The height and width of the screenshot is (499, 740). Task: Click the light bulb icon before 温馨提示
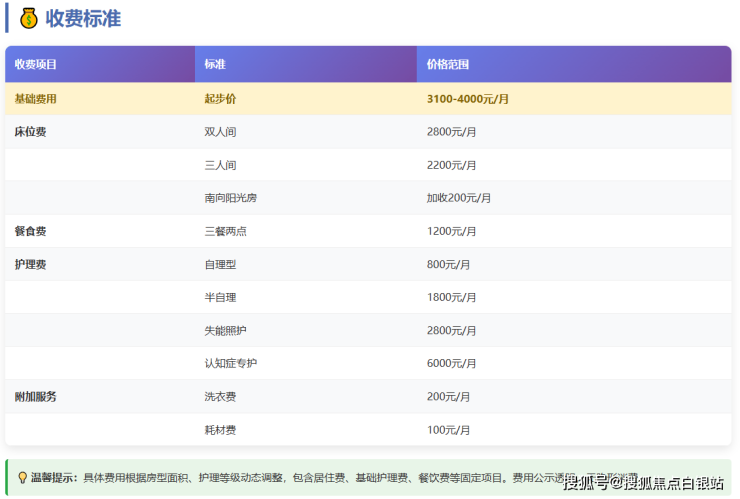point(22,478)
